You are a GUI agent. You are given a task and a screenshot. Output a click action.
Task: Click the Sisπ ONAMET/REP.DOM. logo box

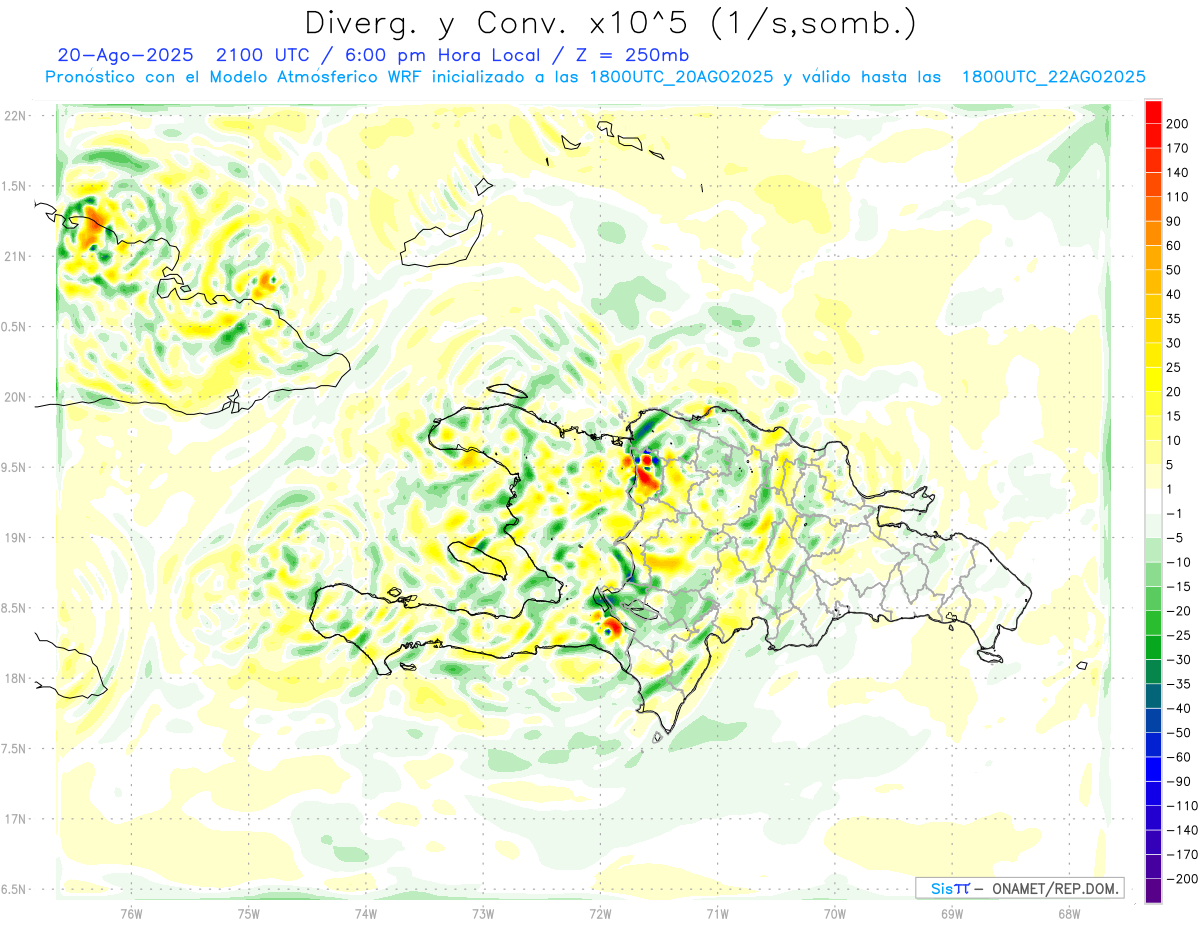pyautogui.click(x=1019, y=888)
